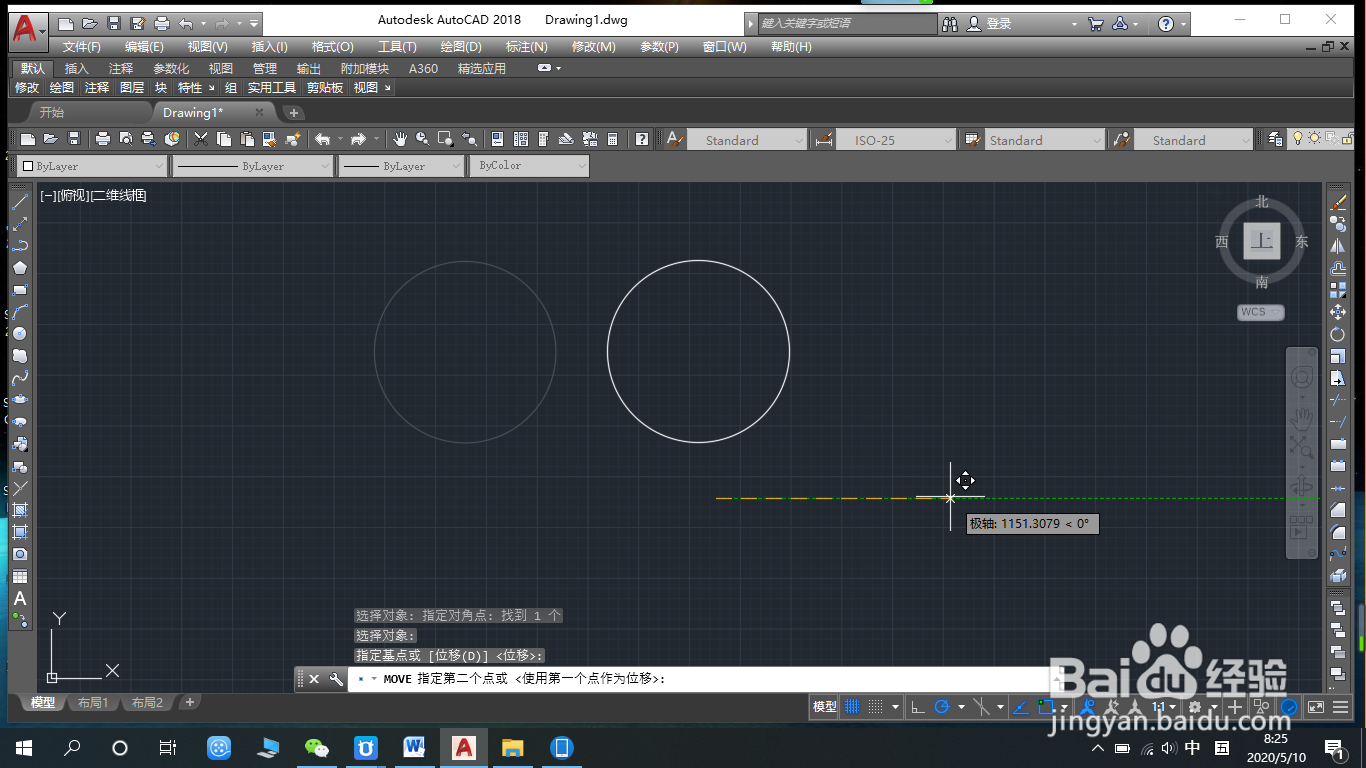Select the Mirror tool in modify toolbar
The image size is (1366, 768).
click(1338, 246)
